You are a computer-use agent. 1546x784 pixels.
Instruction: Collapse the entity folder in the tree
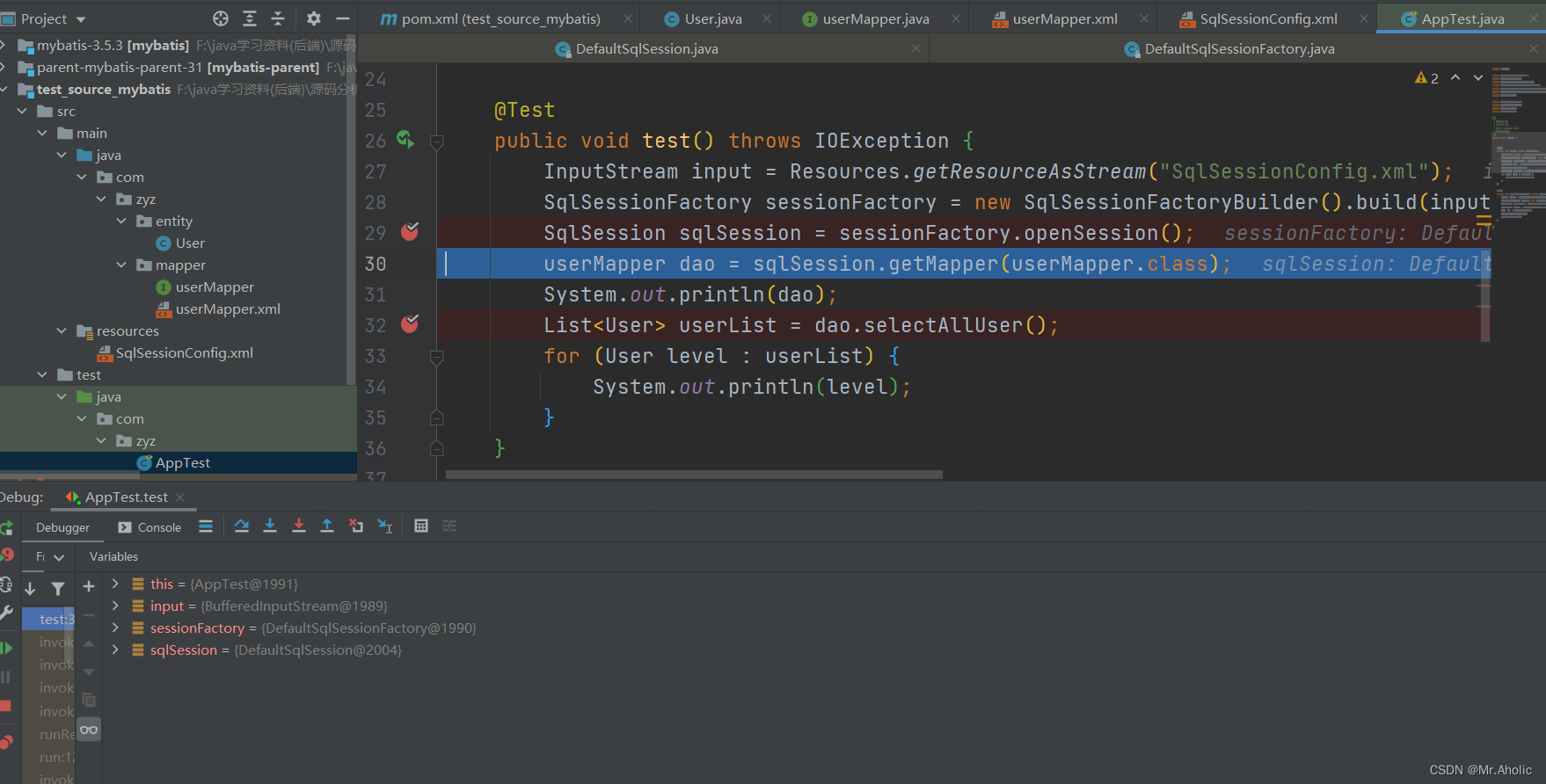pyautogui.click(x=121, y=221)
